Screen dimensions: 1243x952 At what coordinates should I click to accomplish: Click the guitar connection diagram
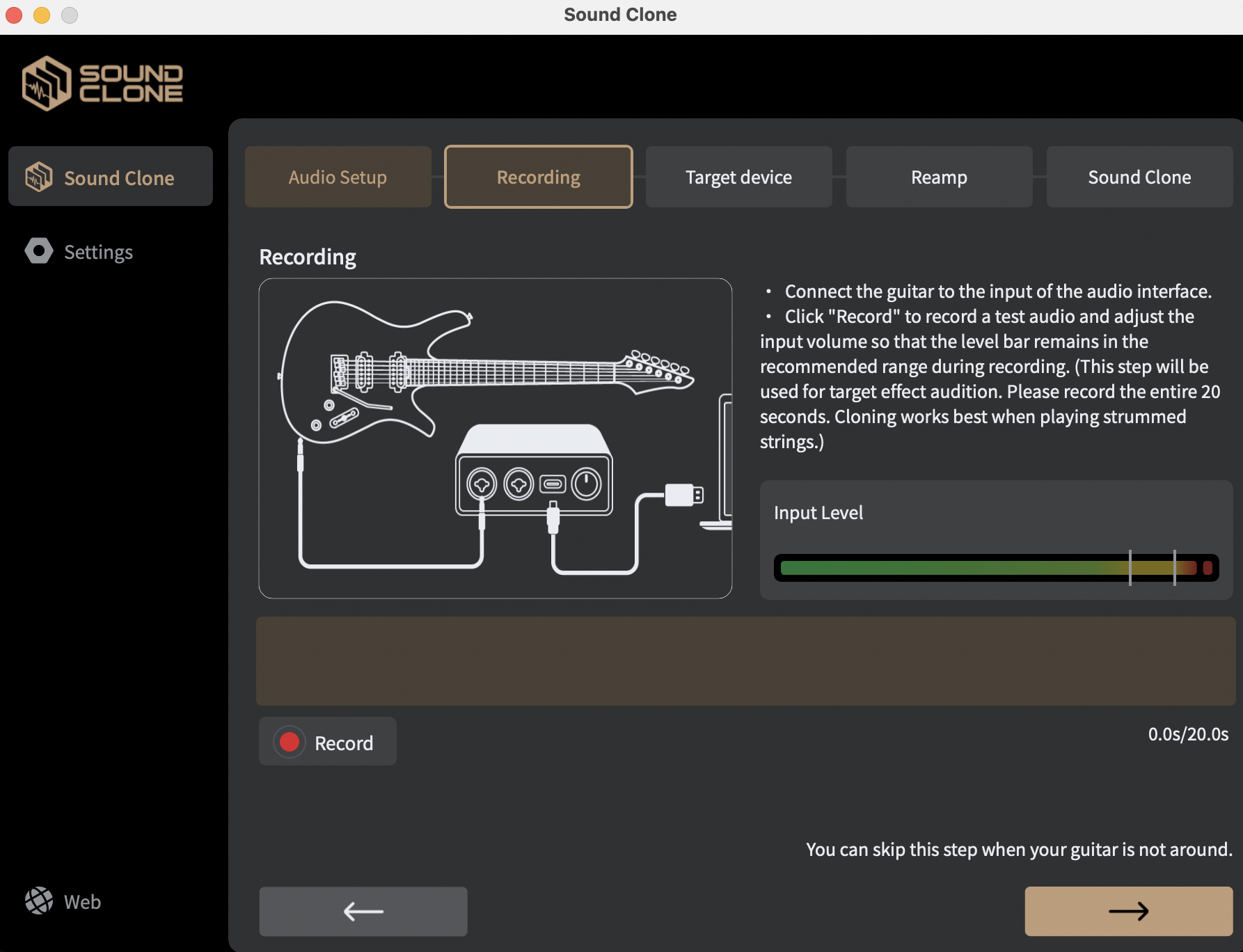pyautogui.click(x=495, y=437)
